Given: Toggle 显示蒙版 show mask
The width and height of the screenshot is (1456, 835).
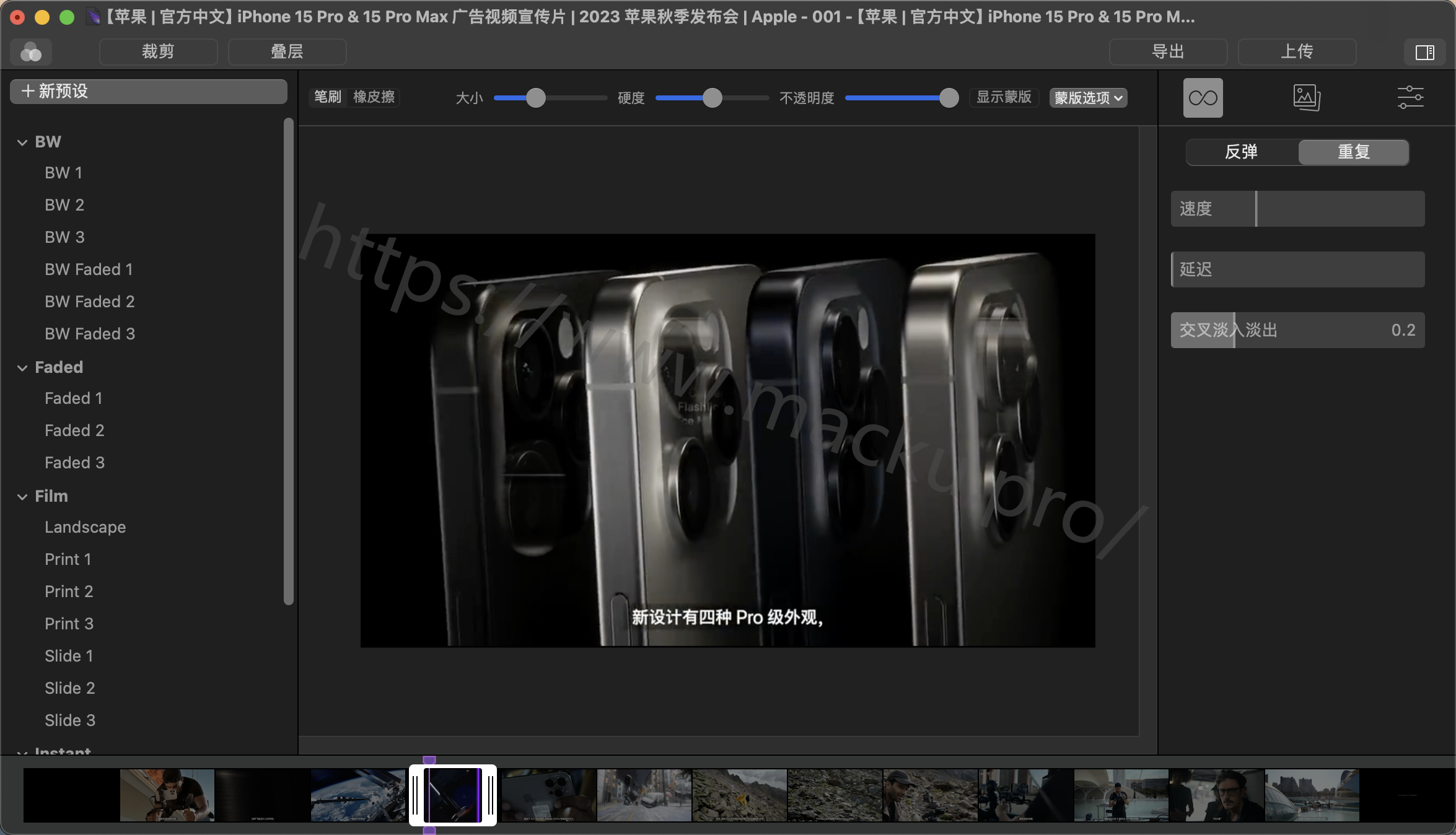Looking at the screenshot, I should pos(1004,97).
